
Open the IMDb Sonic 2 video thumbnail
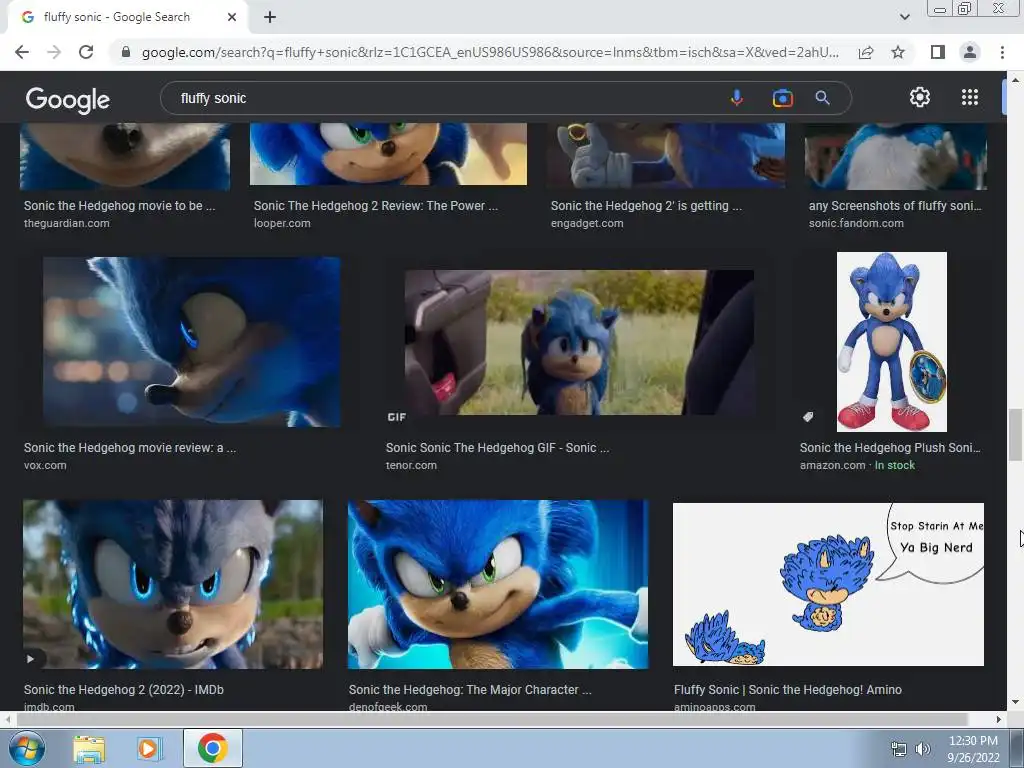172,584
